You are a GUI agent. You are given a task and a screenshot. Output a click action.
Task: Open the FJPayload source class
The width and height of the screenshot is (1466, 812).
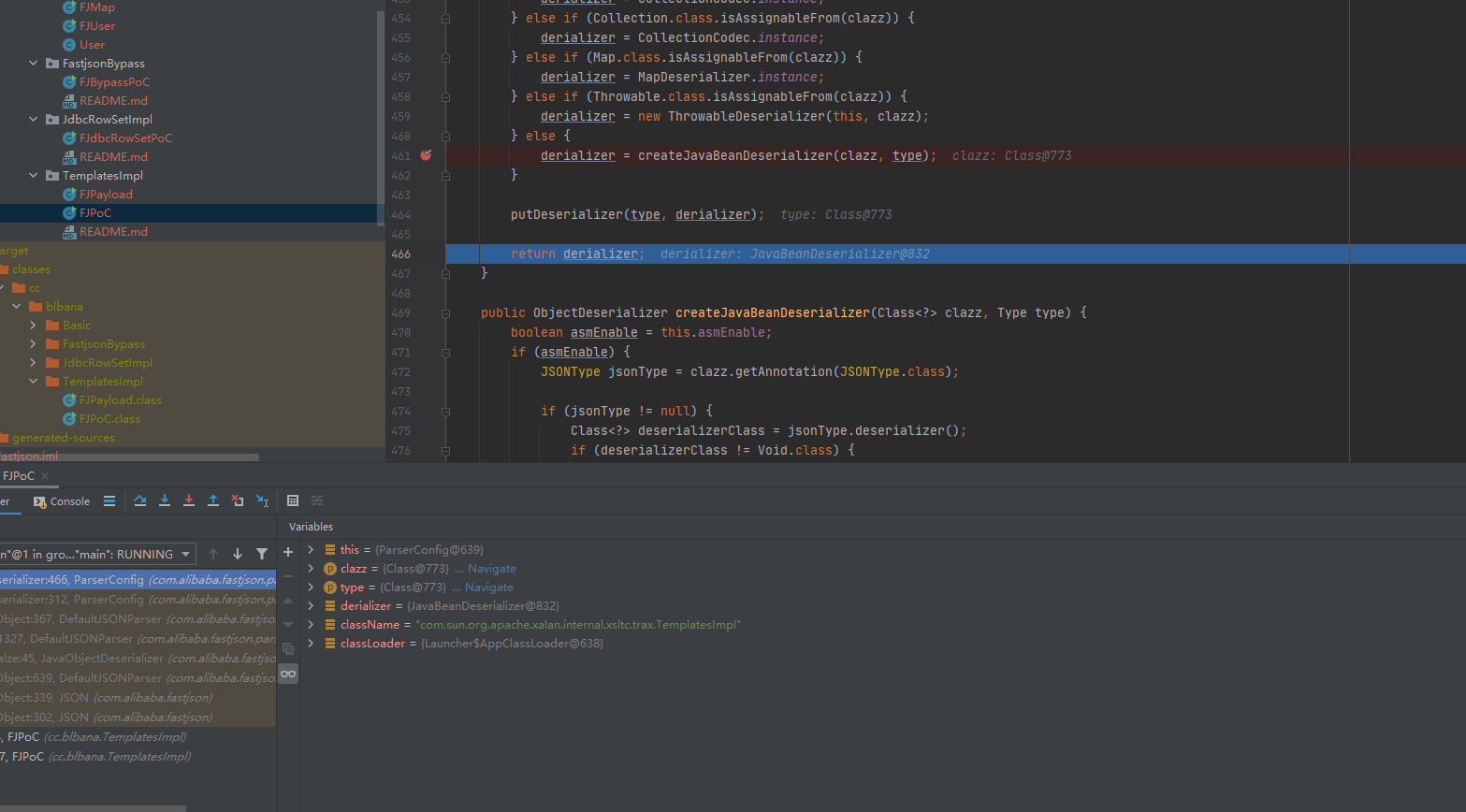click(x=106, y=195)
